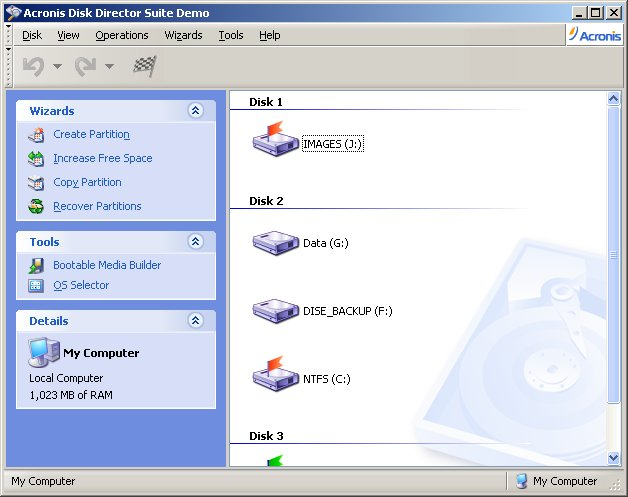Click the computer icon in status bar
The width and height of the screenshot is (628, 497).
521,481
